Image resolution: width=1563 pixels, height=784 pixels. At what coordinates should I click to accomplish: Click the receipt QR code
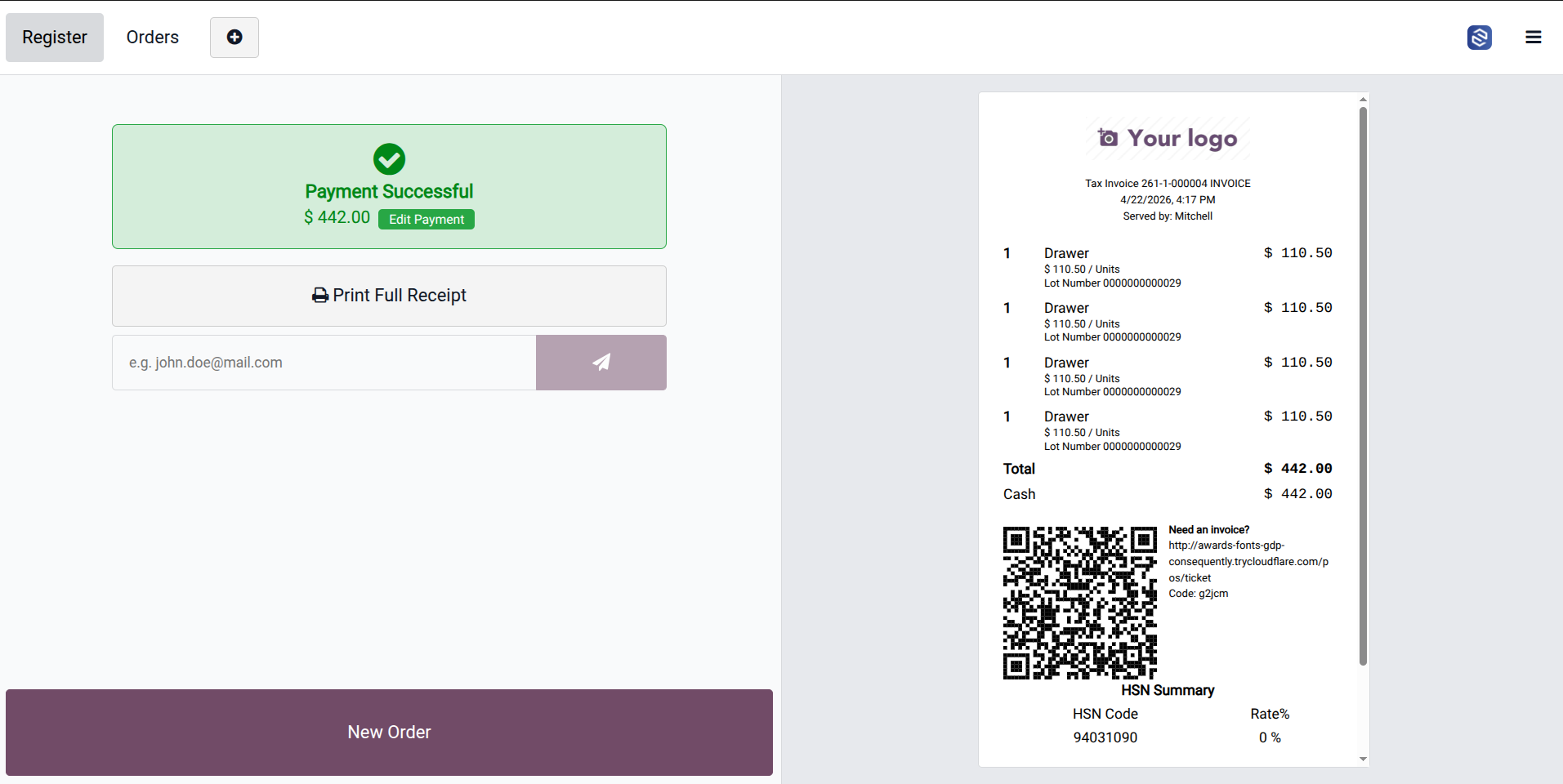[1080, 603]
